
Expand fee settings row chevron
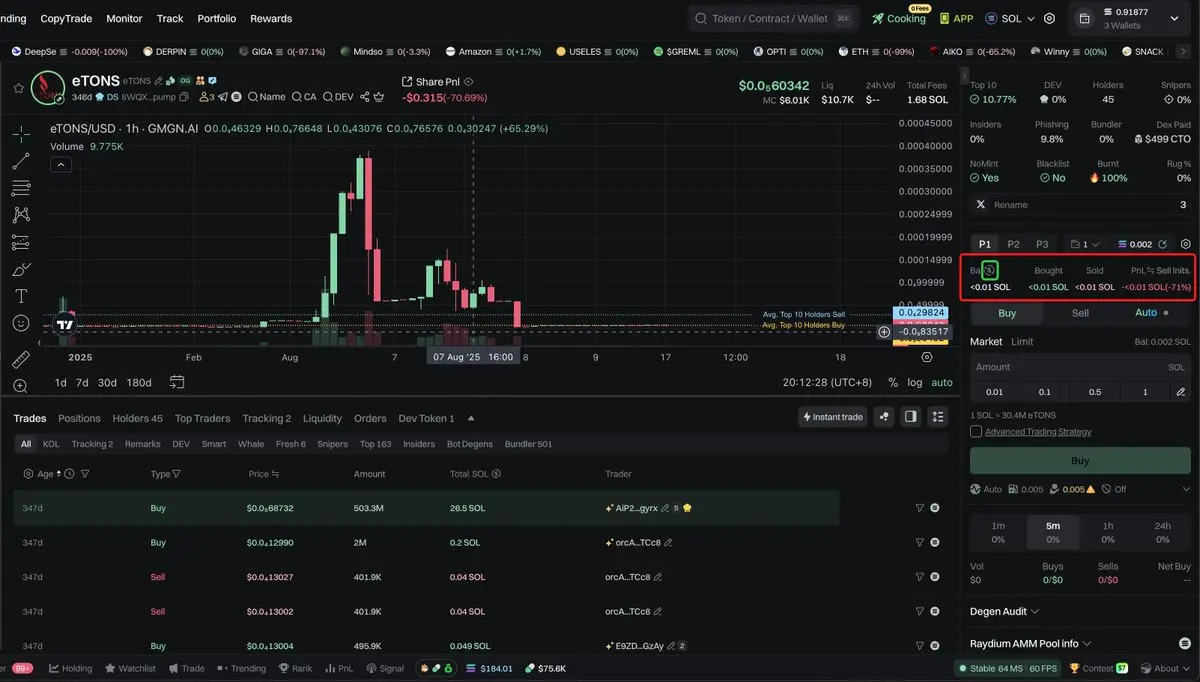1186,489
